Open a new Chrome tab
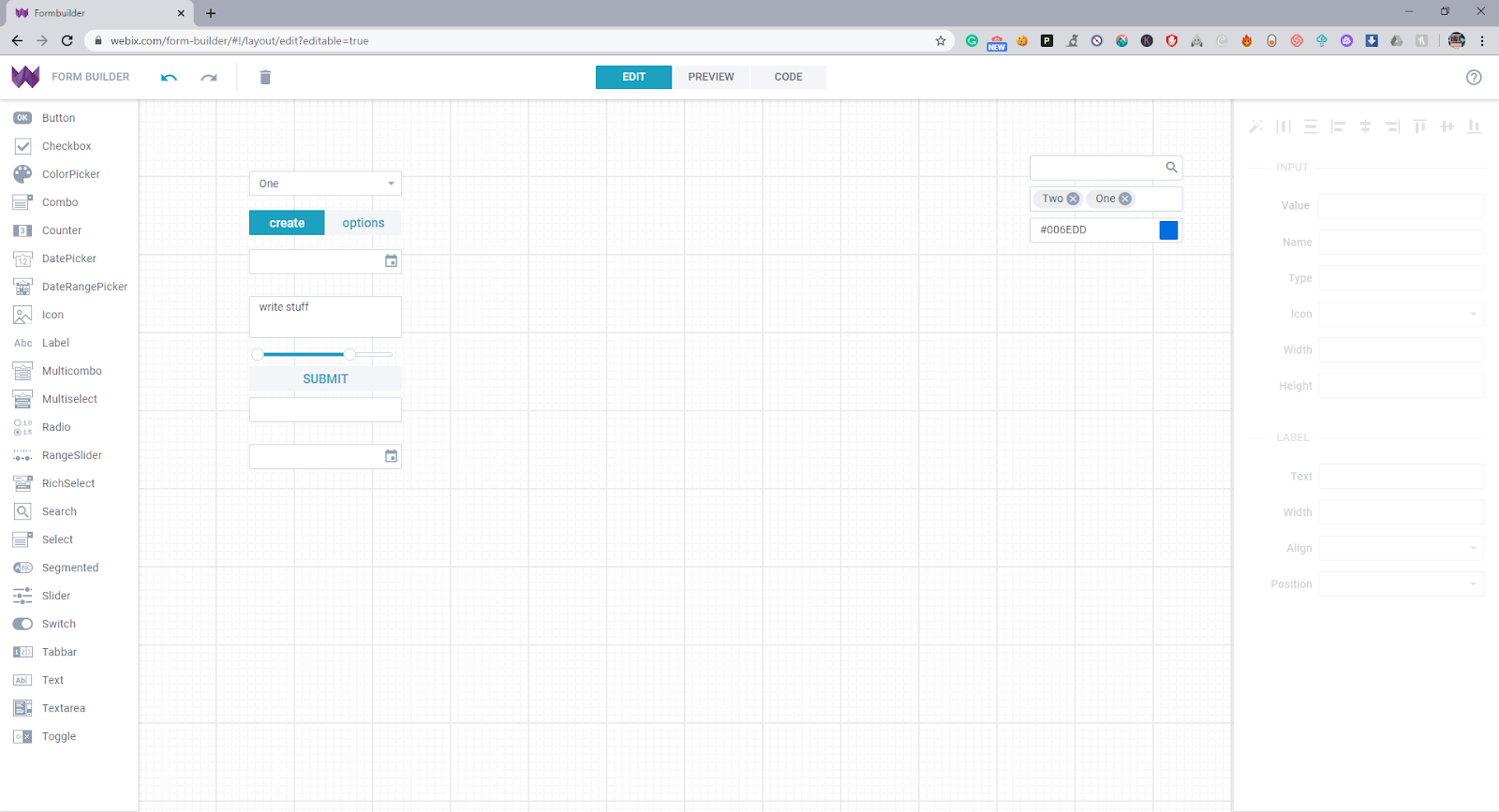This screenshot has width=1499, height=812. (x=211, y=13)
